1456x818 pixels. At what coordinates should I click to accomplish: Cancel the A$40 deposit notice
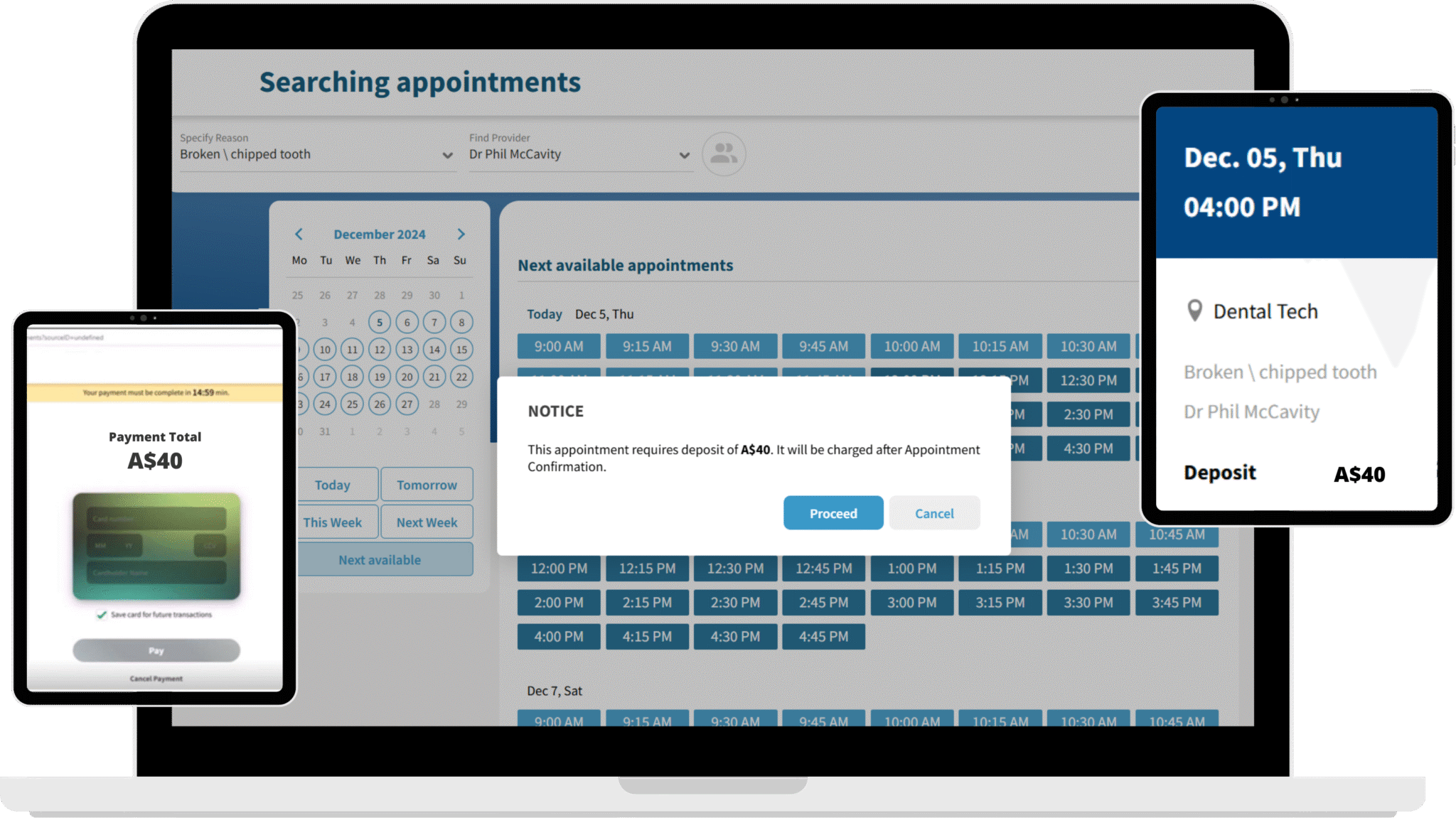pos(934,512)
